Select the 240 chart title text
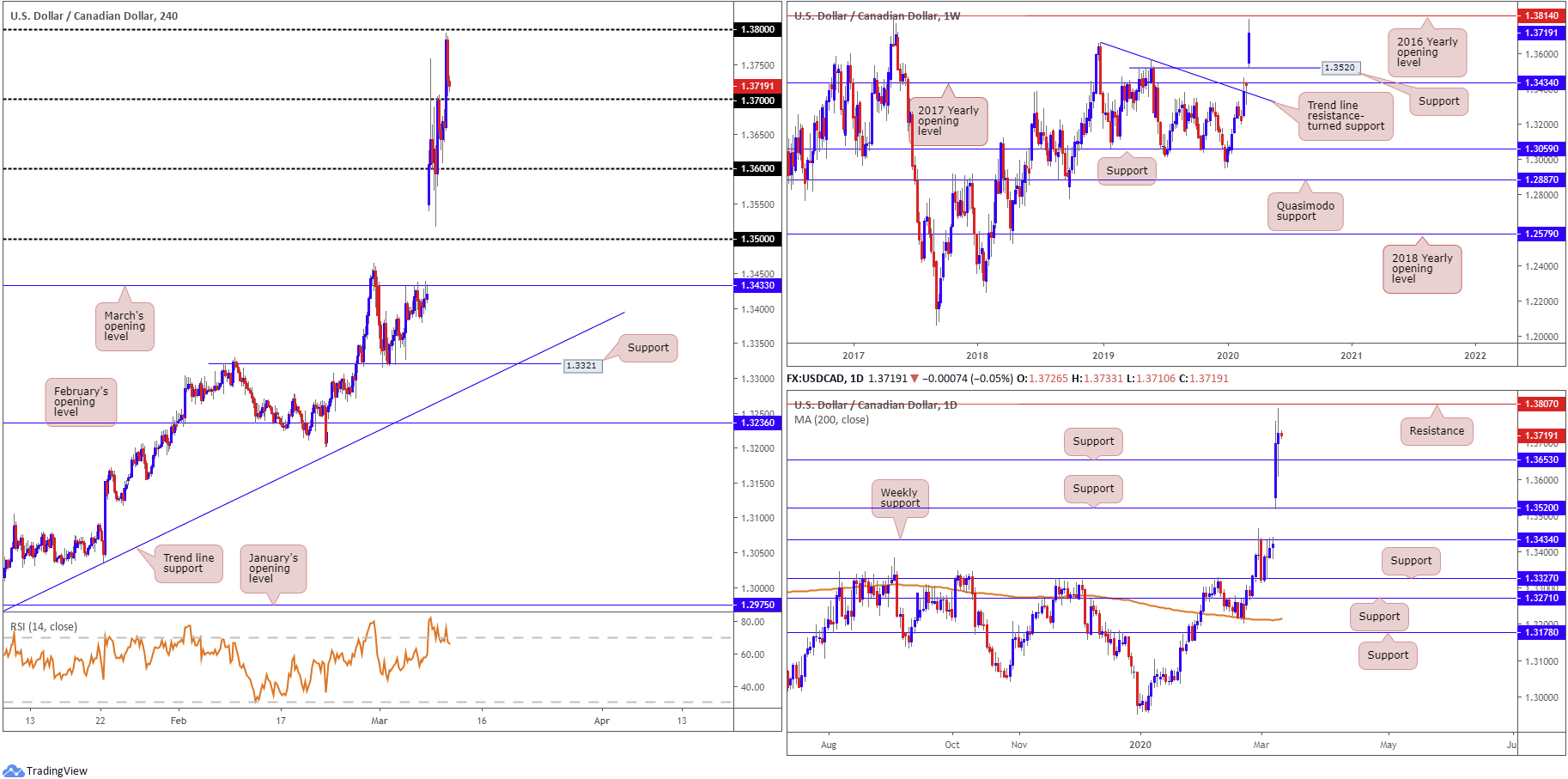 point(94,15)
